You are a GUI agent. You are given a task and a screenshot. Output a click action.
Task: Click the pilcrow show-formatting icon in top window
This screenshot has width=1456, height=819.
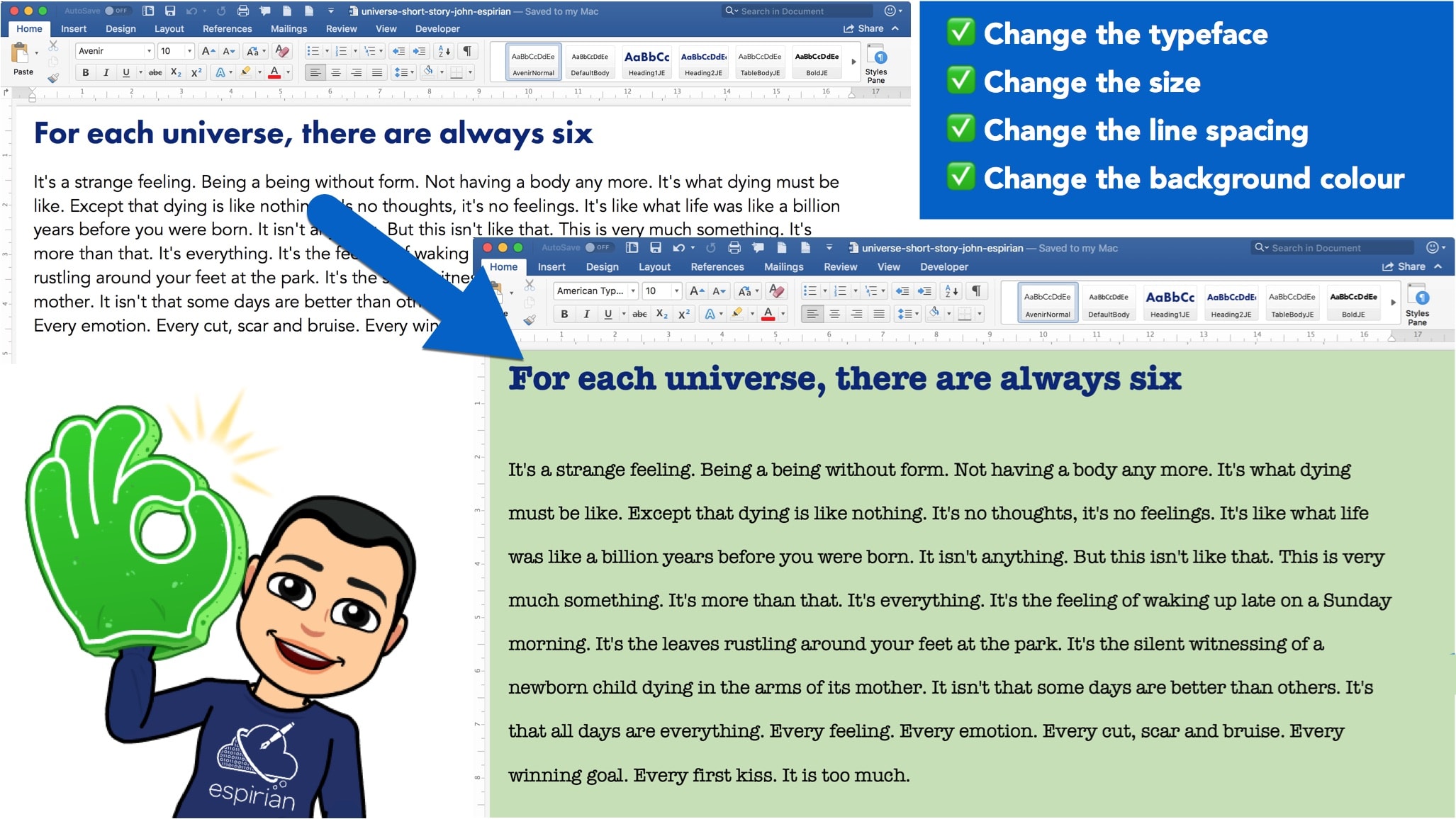tap(467, 51)
